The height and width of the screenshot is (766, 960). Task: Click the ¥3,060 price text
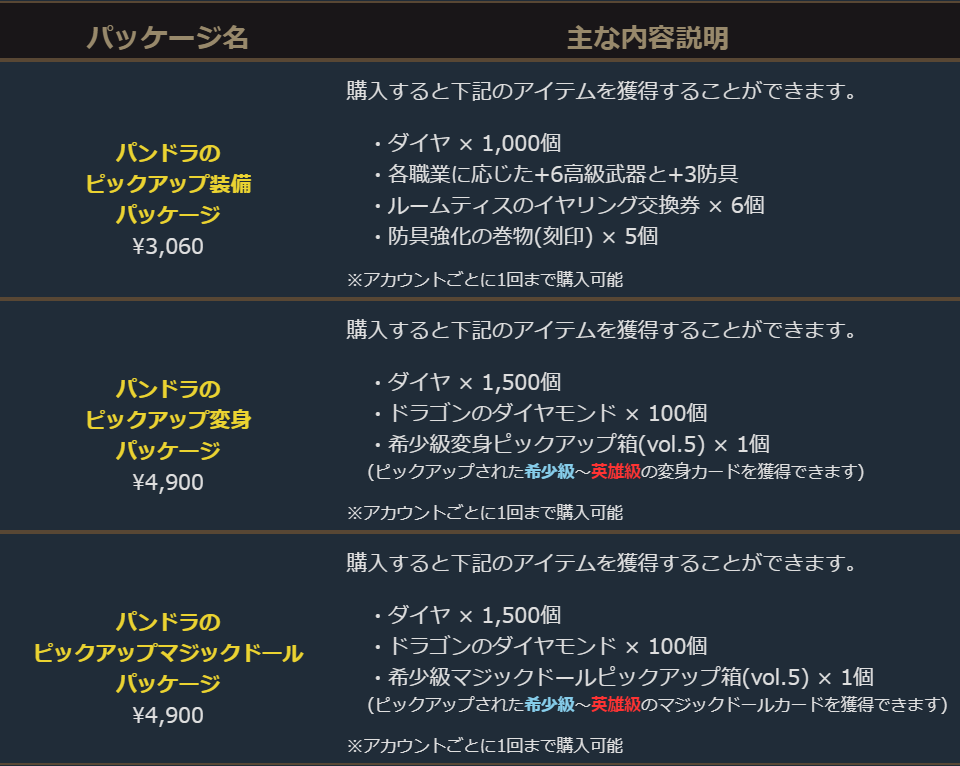click(168, 246)
